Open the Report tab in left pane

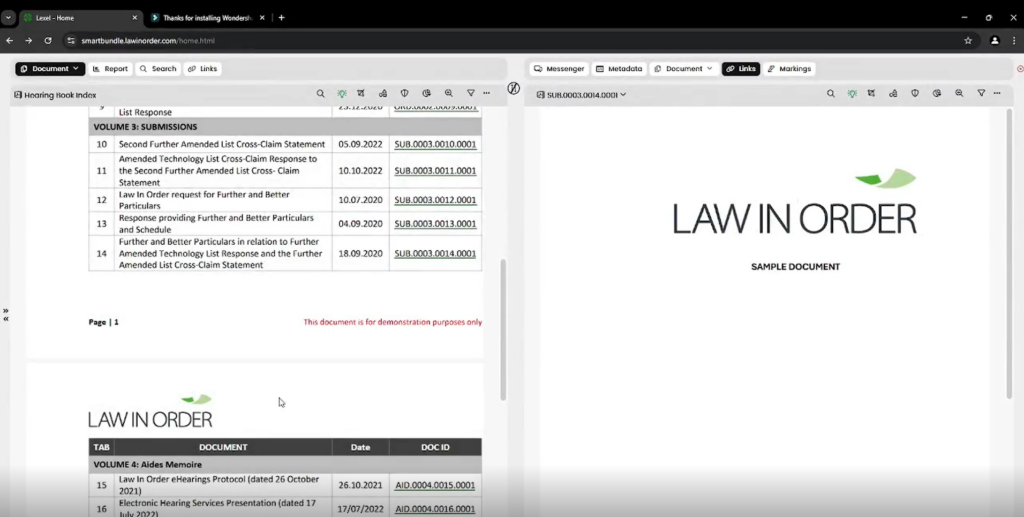click(x=110, y=69)
